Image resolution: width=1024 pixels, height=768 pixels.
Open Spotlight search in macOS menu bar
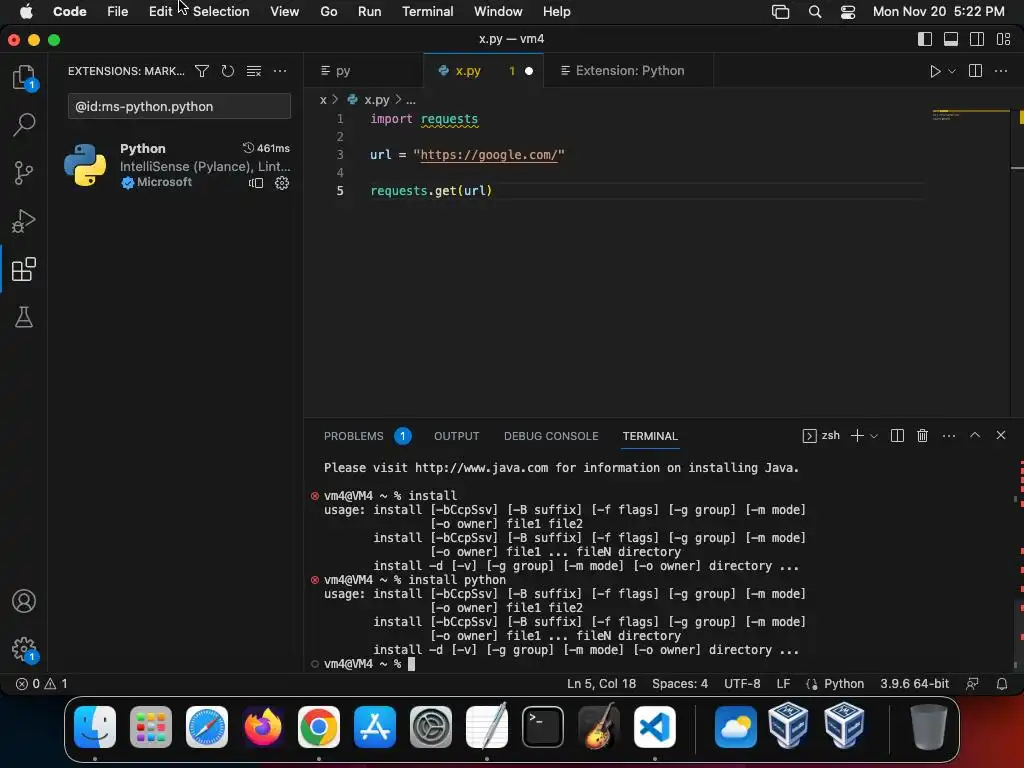[x=814, y=11]
